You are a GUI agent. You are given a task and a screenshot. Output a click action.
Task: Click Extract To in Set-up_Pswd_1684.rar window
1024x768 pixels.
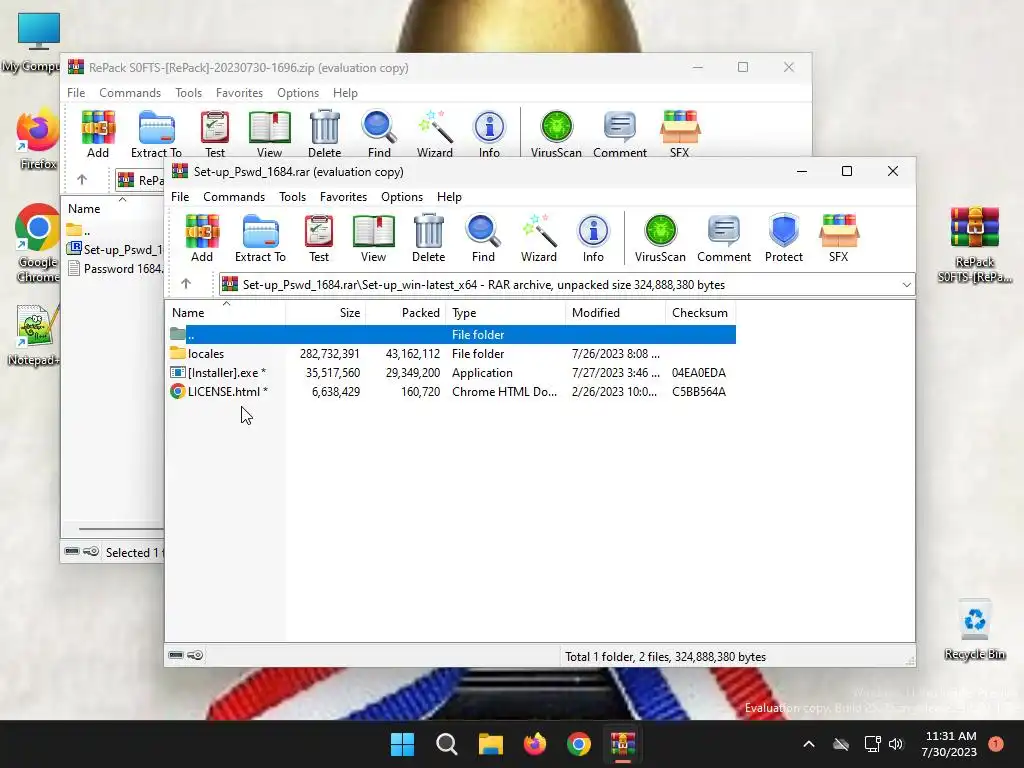(260, 238)
